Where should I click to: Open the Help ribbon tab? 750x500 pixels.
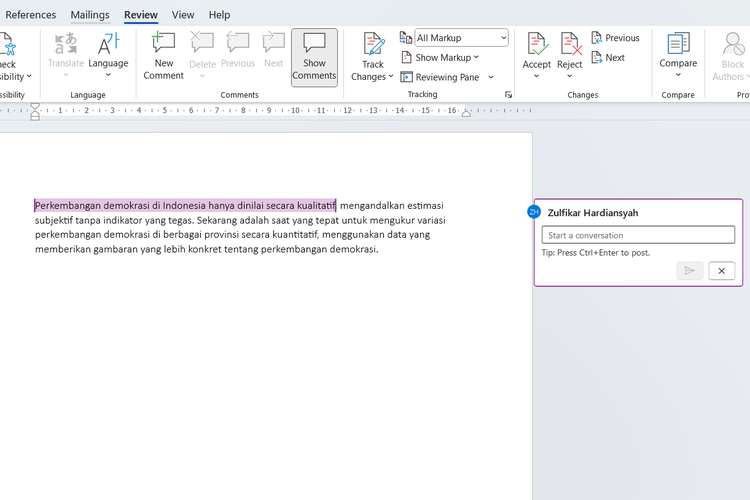point(219,15)
